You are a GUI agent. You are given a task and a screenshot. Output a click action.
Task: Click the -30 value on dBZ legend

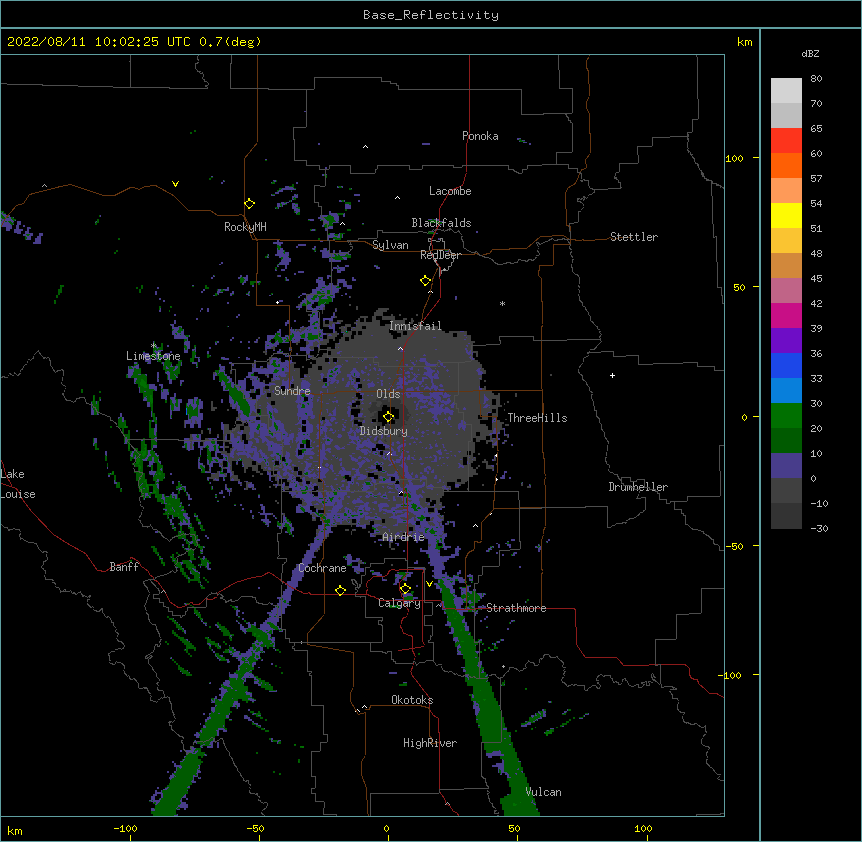[819, 528]
